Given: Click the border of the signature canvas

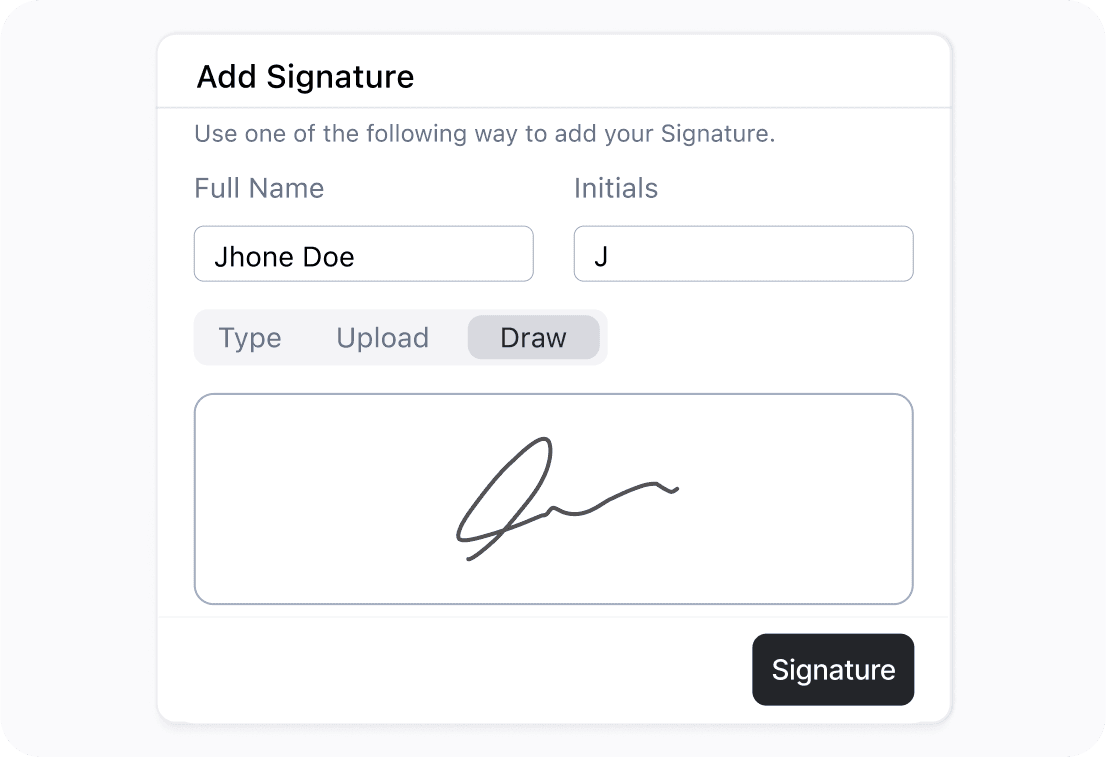Looking at the screenshot, I should tap(553, 396).
